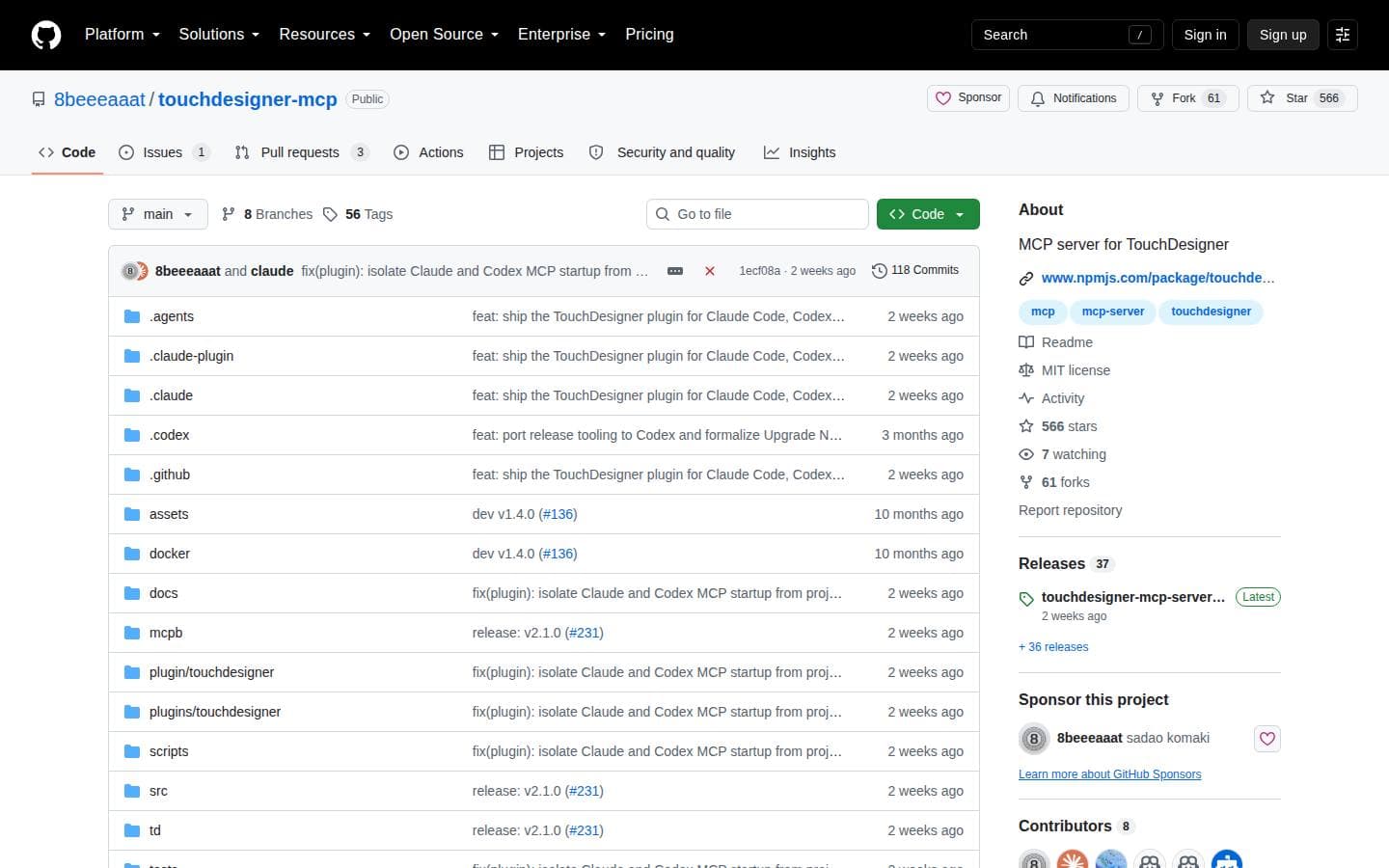Viewport: 1389px width, 868px height.
Task: Click the Search input field
Action: (x=1067, y=35)
